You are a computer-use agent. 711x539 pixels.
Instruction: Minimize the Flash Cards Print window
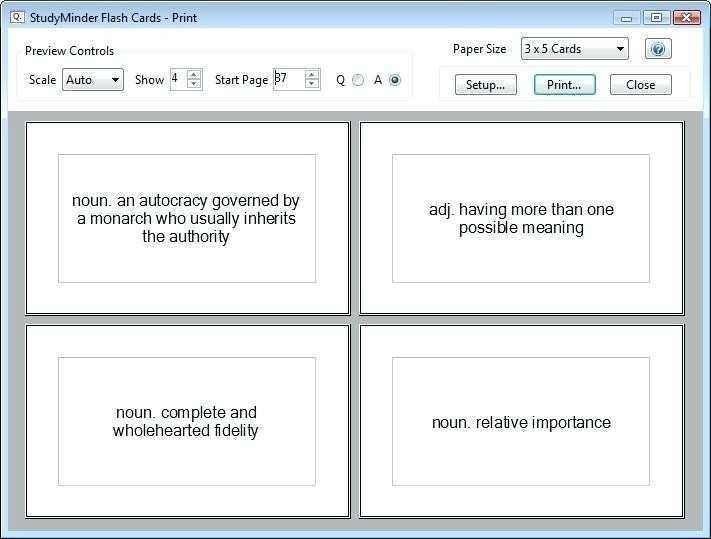(627, 17)
